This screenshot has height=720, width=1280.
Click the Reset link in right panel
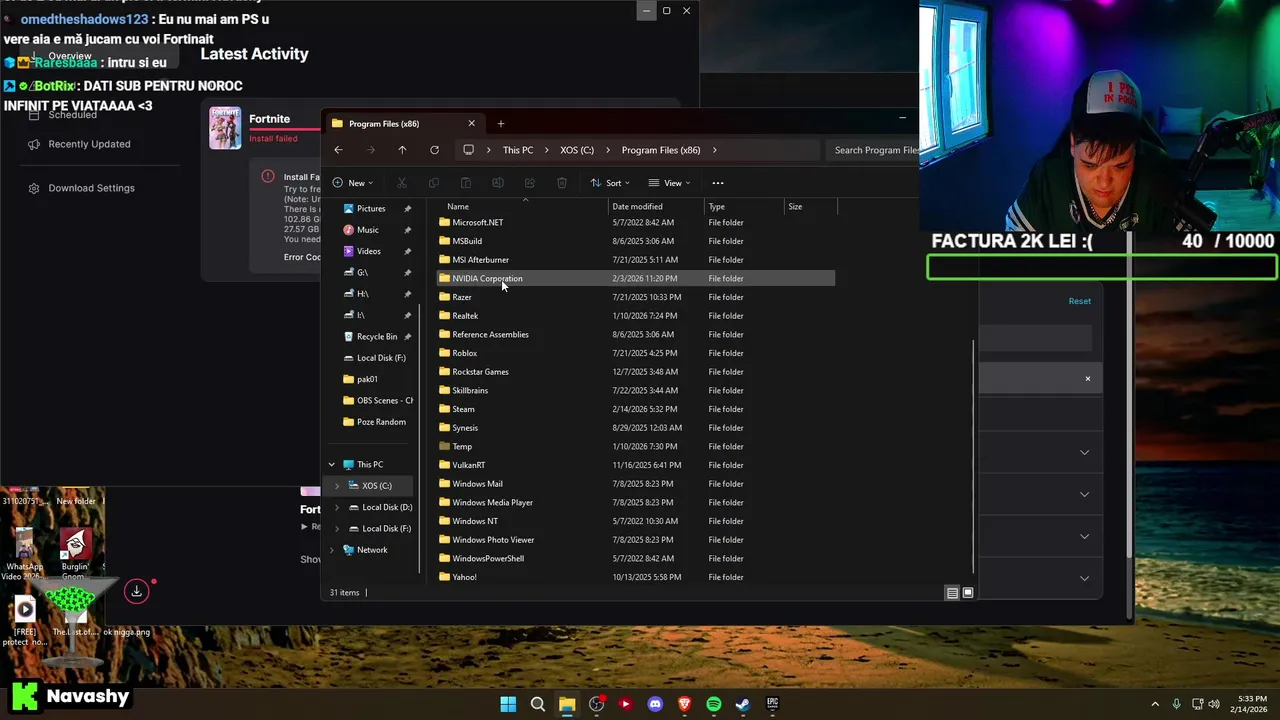tap(1080, 301)
